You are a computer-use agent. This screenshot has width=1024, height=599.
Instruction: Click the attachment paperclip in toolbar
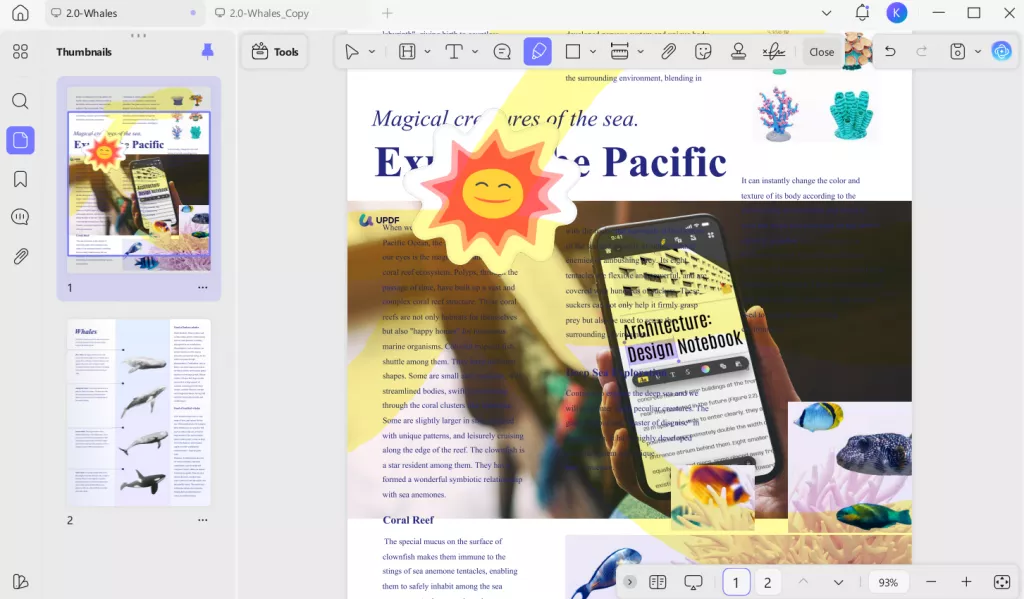coord(668,52)
